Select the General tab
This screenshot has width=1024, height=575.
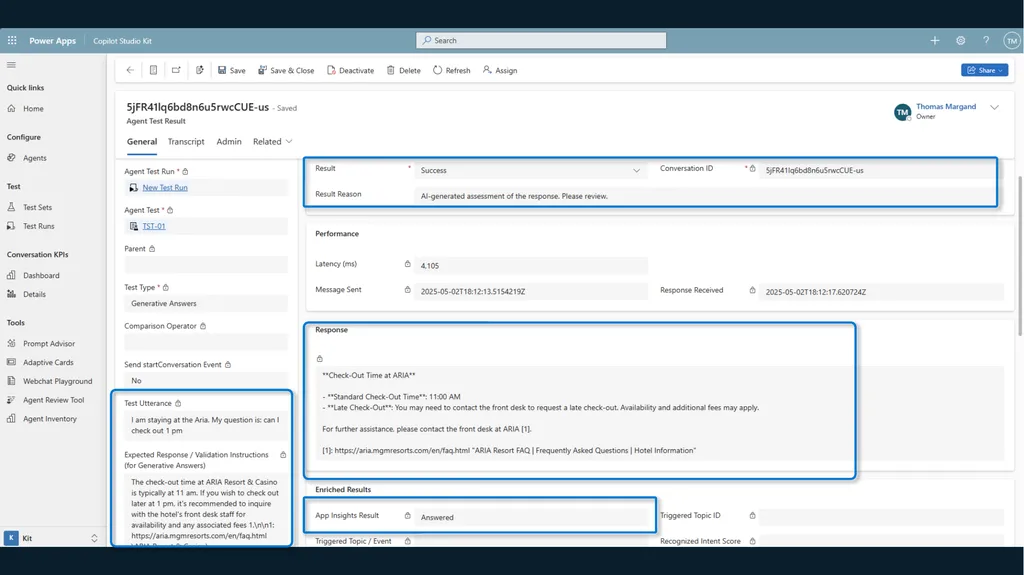point(142,141)
